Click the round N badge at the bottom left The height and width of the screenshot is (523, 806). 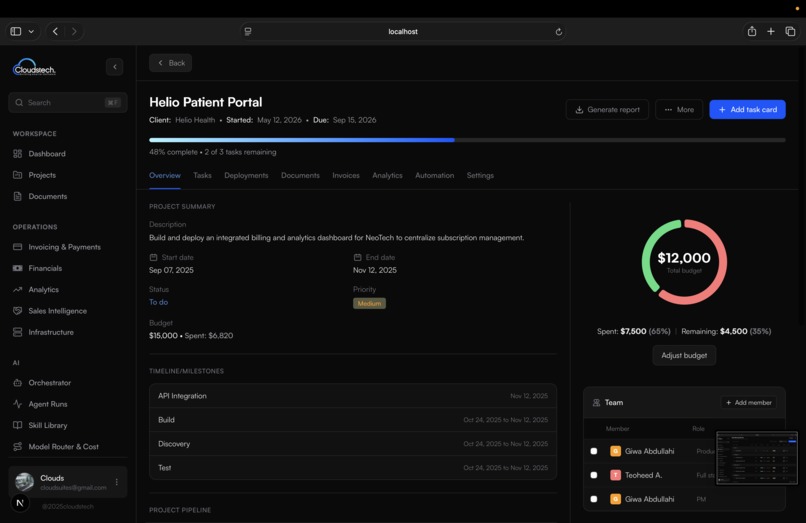[20, 503]
